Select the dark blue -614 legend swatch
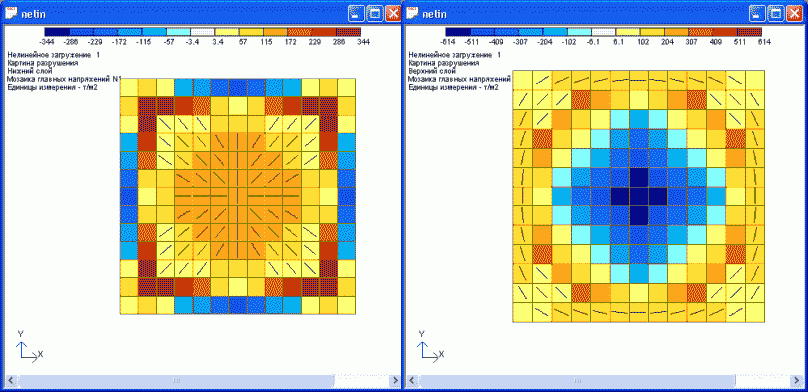This screenshot has height=392, width=808. point(458,32)
